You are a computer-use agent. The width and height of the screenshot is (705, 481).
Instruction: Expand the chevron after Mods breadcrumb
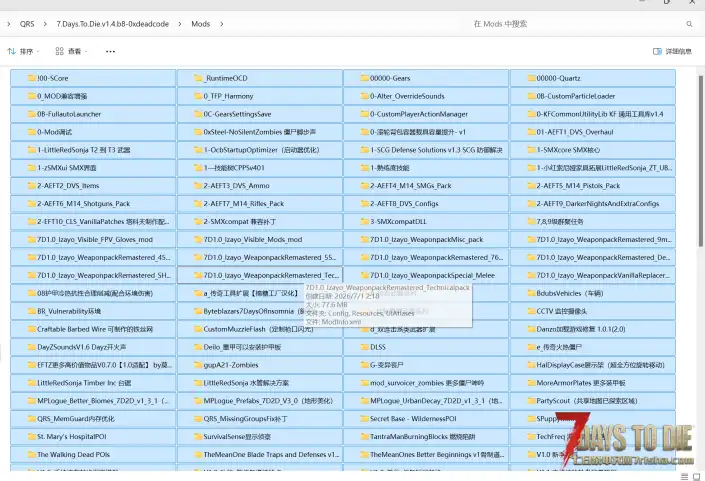coord(222,24)
